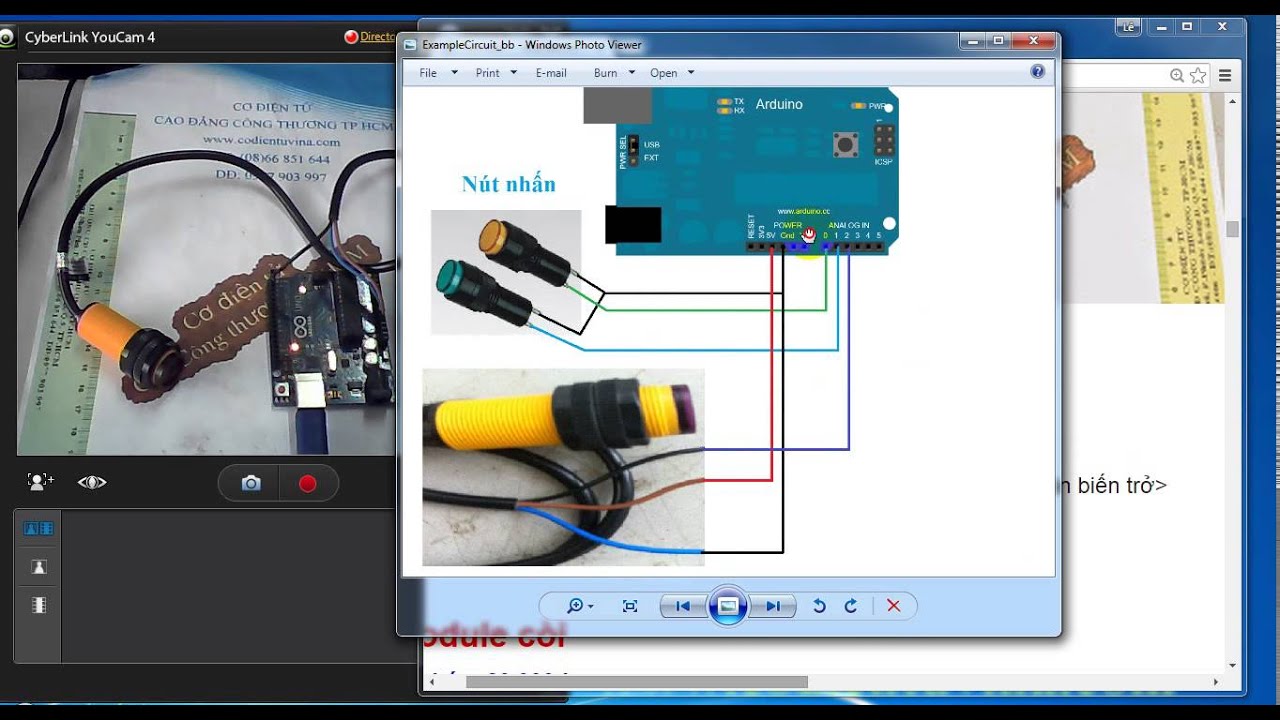Image resolution: width=1280 pixels, height=720 pixels.
Task: Bookmark the page with the star icon
Action: (x=1198, y=75)
